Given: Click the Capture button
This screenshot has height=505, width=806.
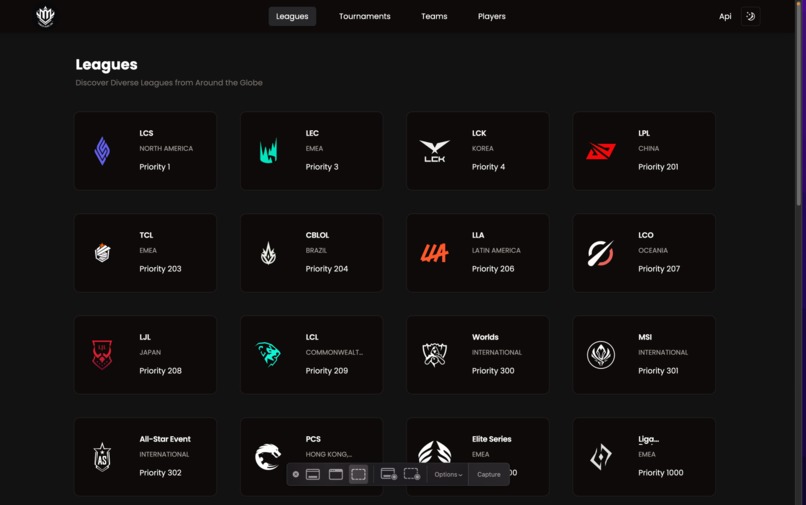Looking at the screenshot, I should click(488, 474).
